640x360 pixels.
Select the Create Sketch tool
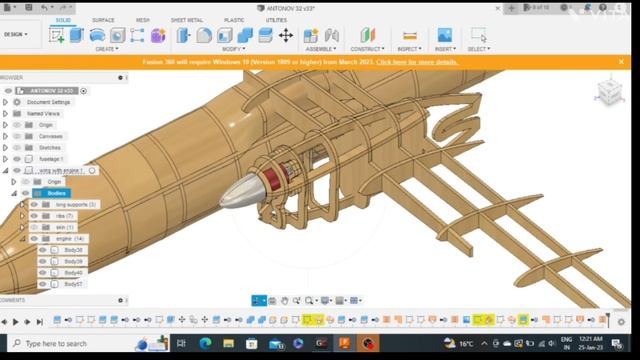[57, 36]
